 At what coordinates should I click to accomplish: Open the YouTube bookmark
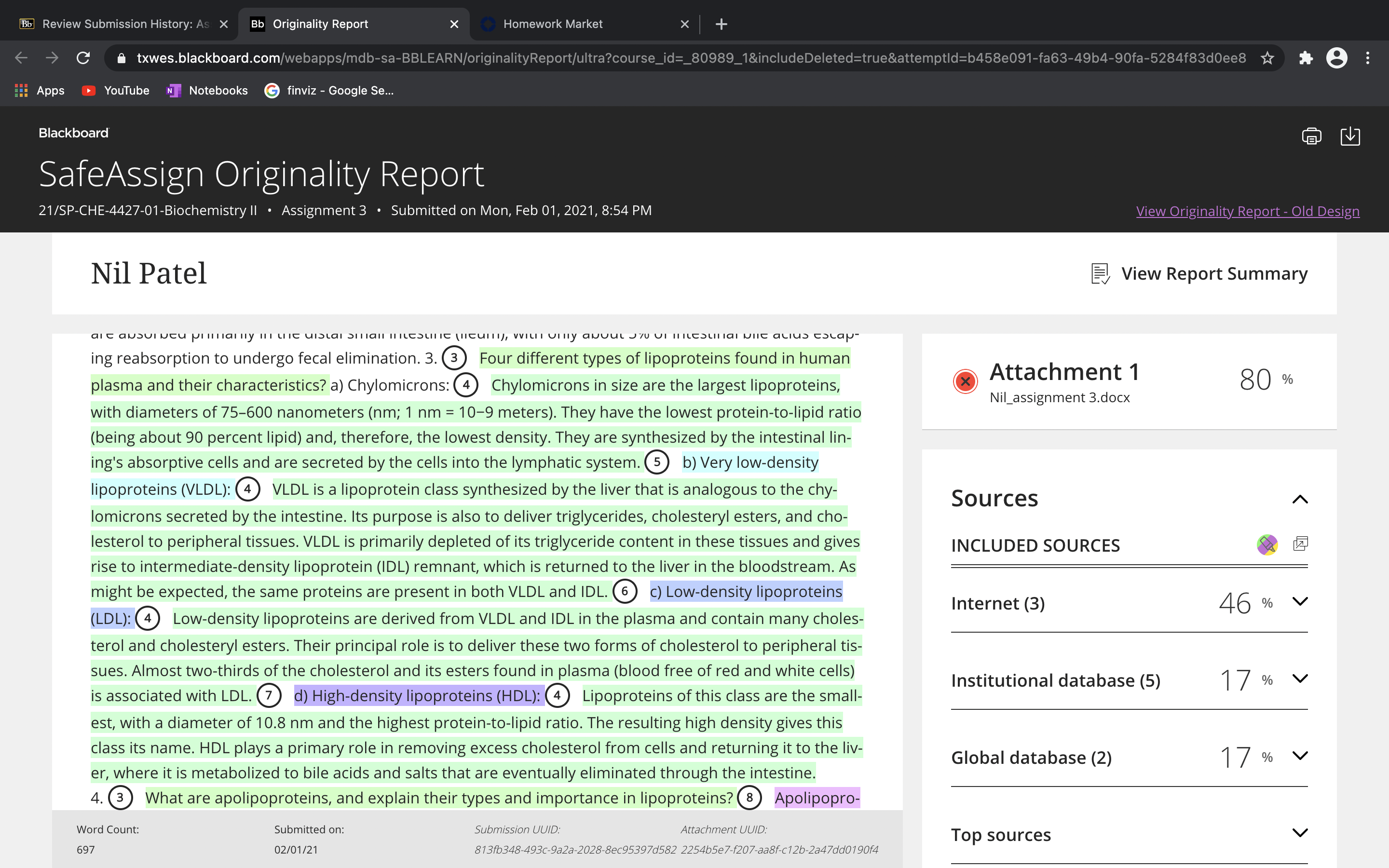coord(115,90)
